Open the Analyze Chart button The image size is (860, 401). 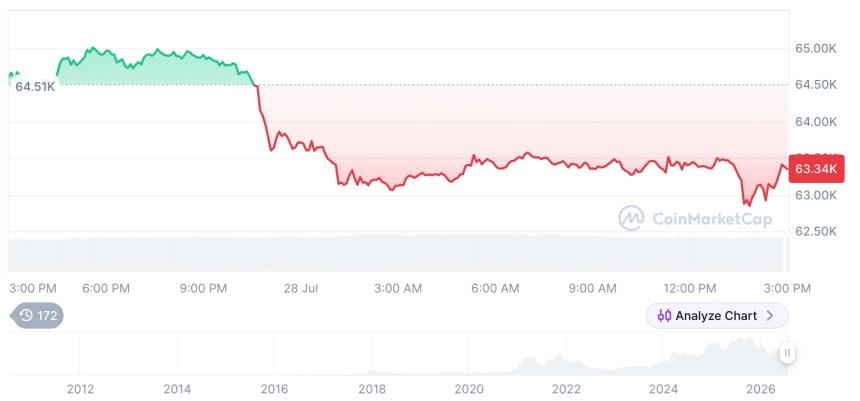[x=717, y=316]
